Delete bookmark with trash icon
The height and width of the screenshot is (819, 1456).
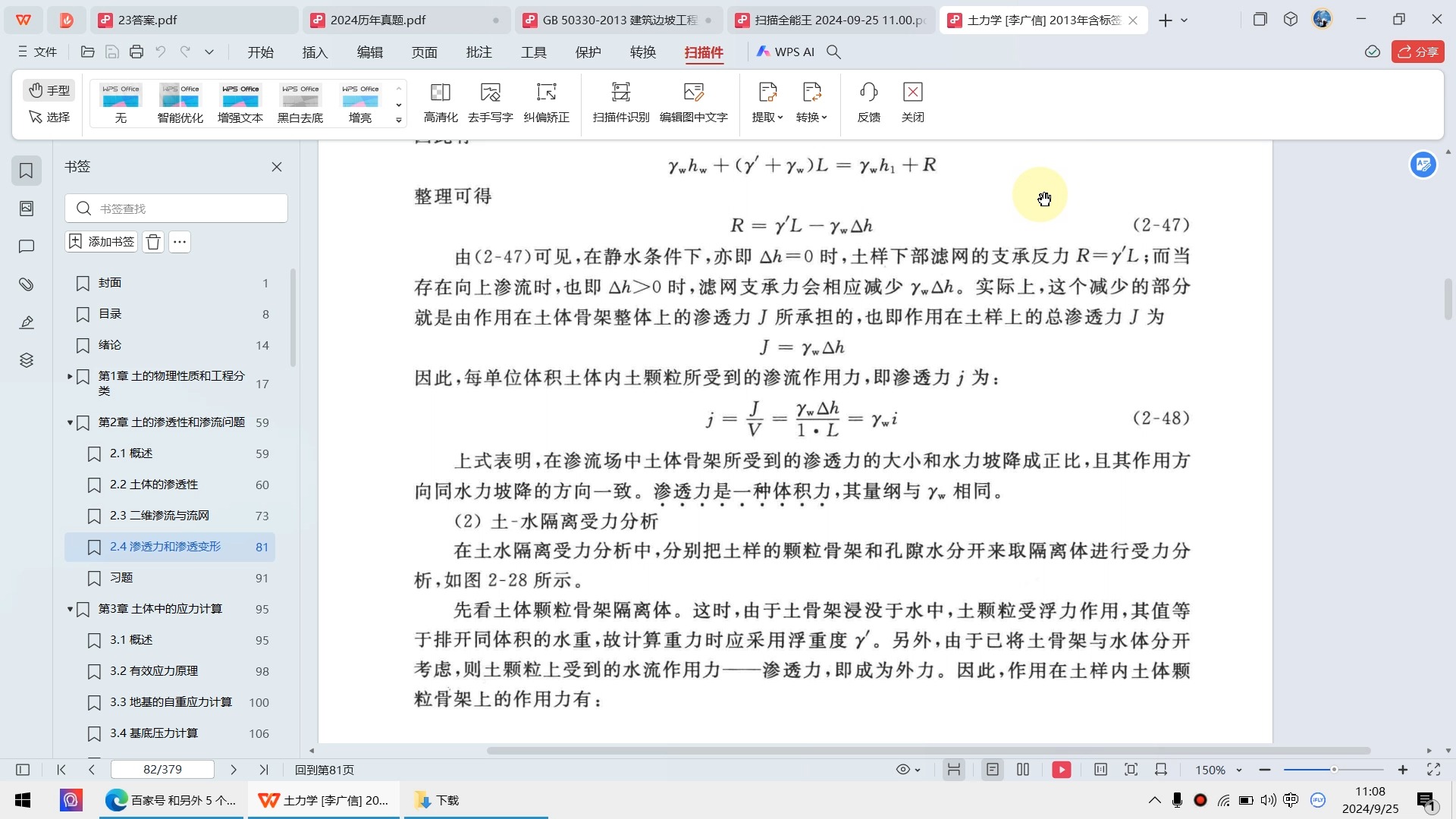coord(153,242)
